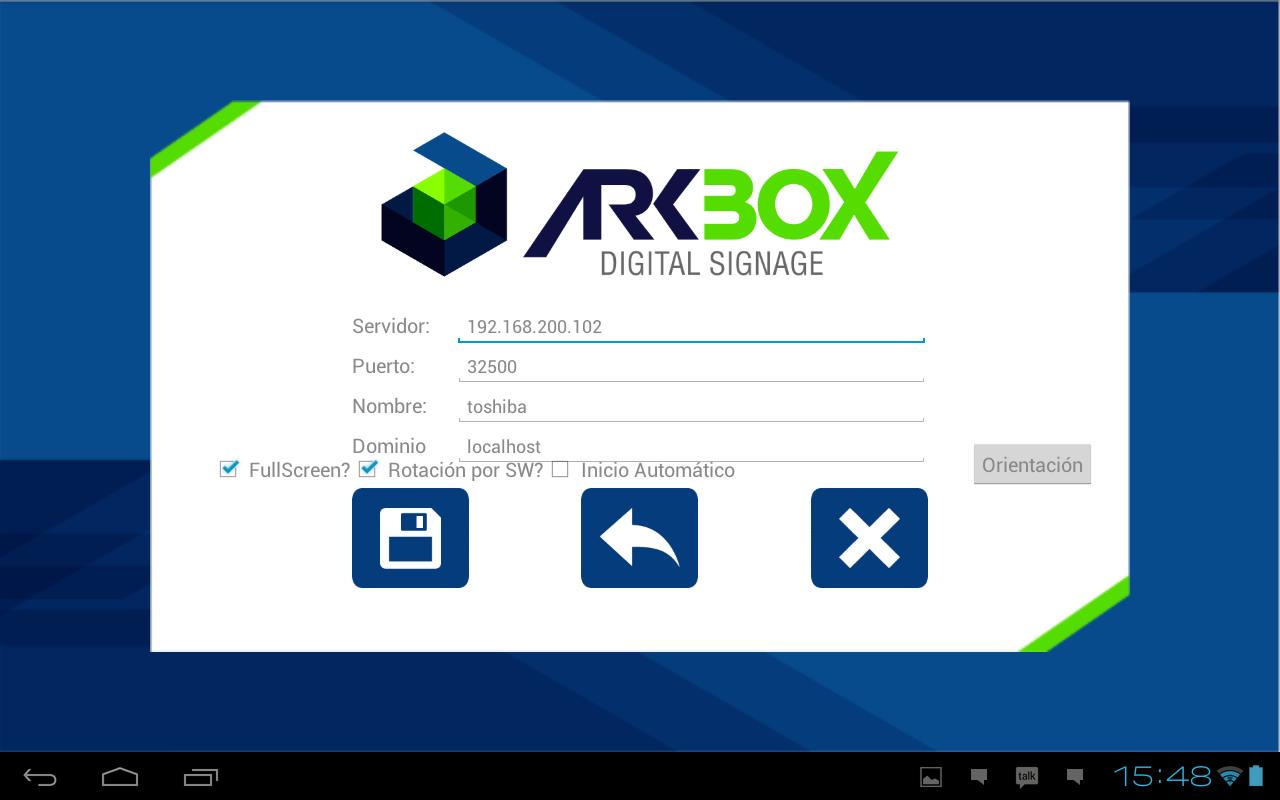Image resolution: width=1280 pixels, height=800 pixels.
Task: Open Android recent apps icon
Action: pyautogui.click(x=201, y=777)
